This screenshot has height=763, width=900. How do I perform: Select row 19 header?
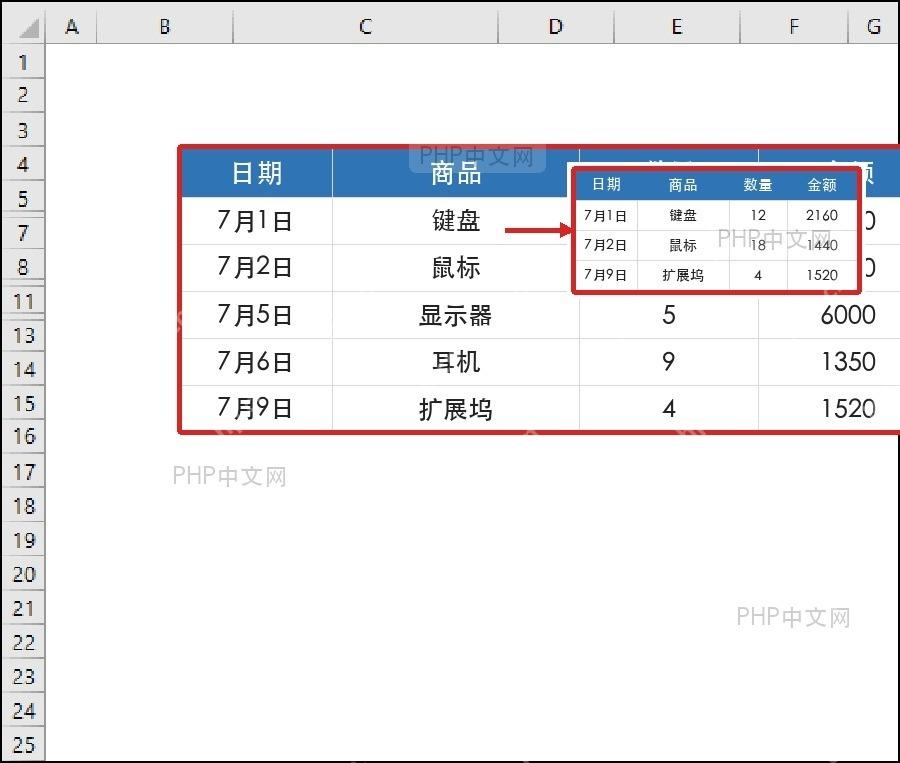tap(24, 540)
